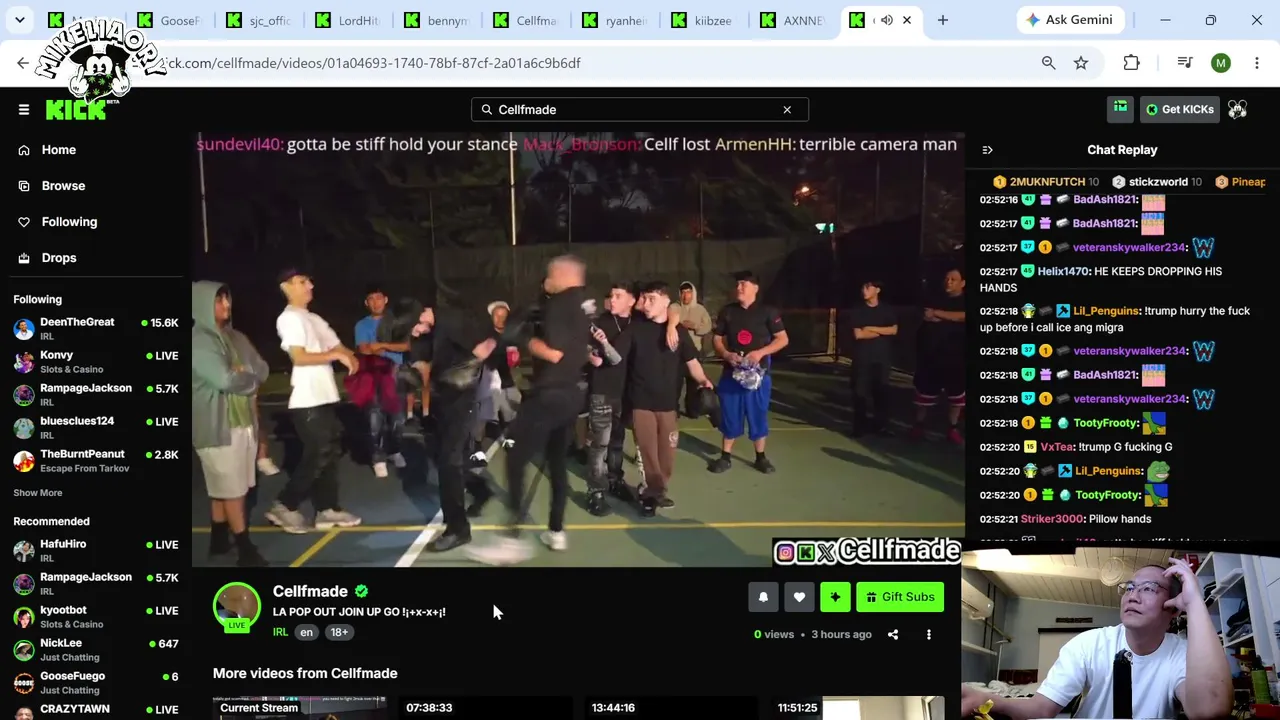
Task: Open the Chrome profile avatar M
Action: point(1220,63)
